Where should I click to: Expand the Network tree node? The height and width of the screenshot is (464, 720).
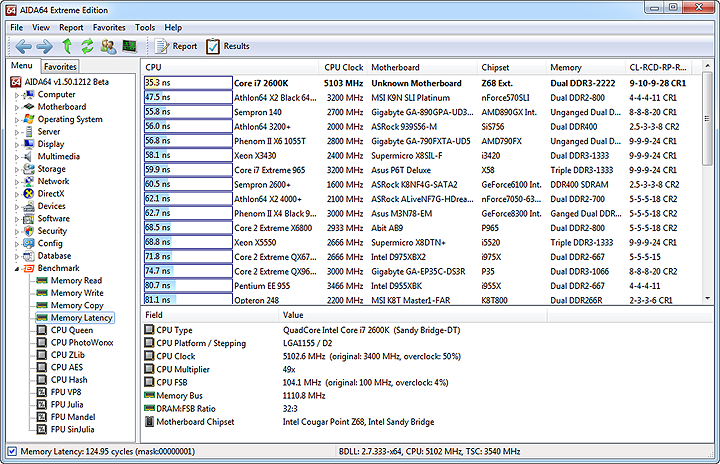pos(17,182)
